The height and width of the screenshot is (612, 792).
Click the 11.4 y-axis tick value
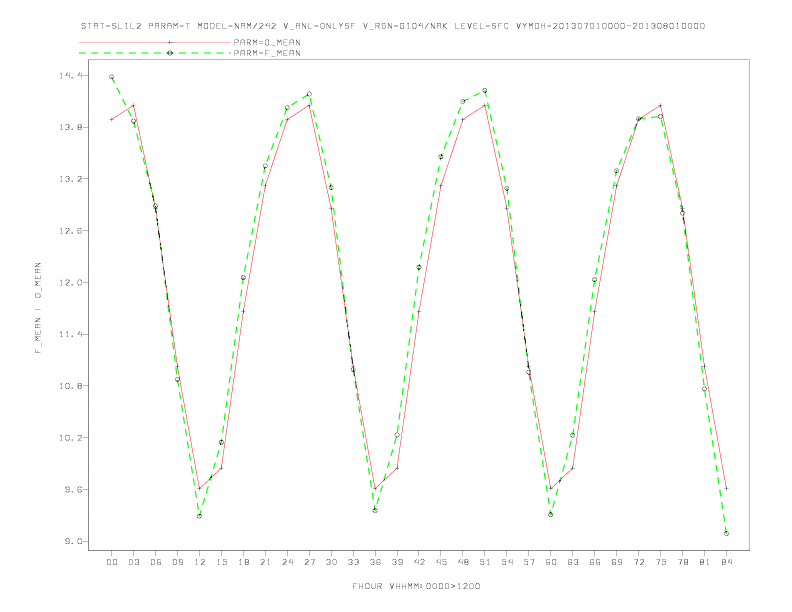pyautogui.click(x=69, y=334)
